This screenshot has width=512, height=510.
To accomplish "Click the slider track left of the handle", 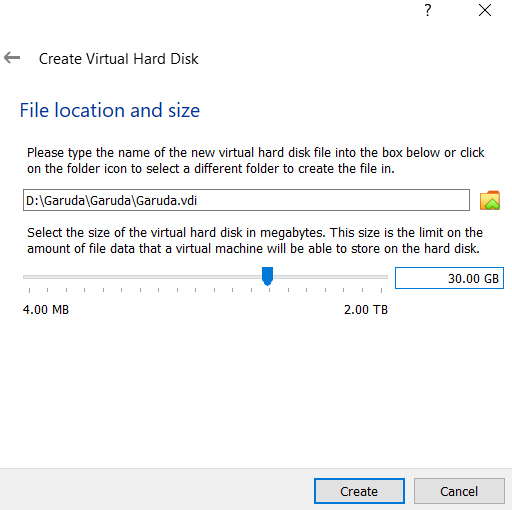I will 142,277.
